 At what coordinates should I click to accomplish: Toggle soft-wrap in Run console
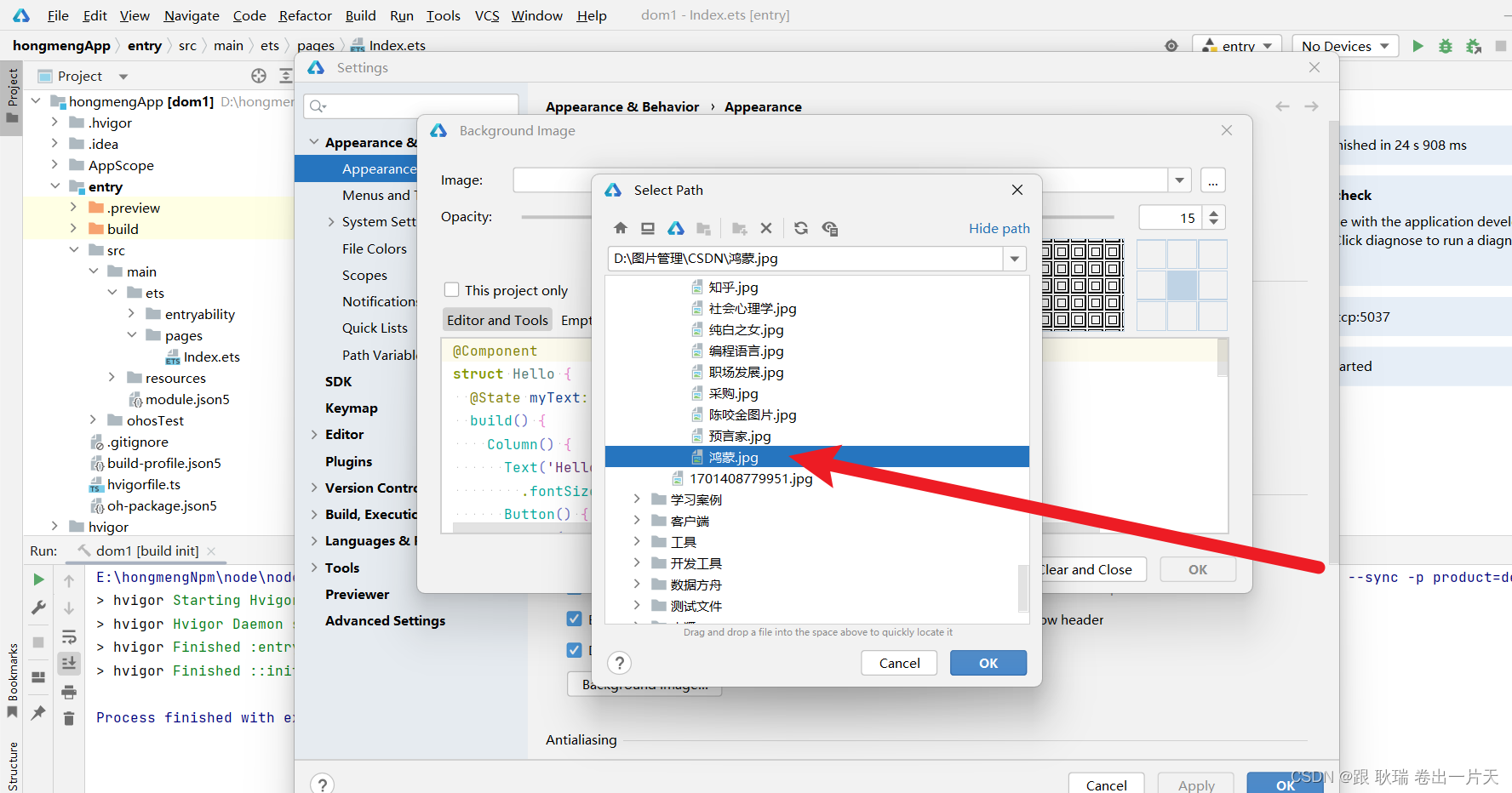(69, 636)
